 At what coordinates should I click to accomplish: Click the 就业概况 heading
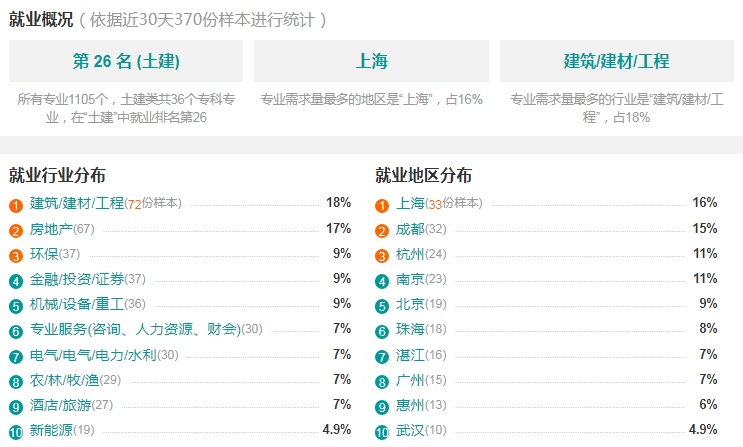click(41, 19)
